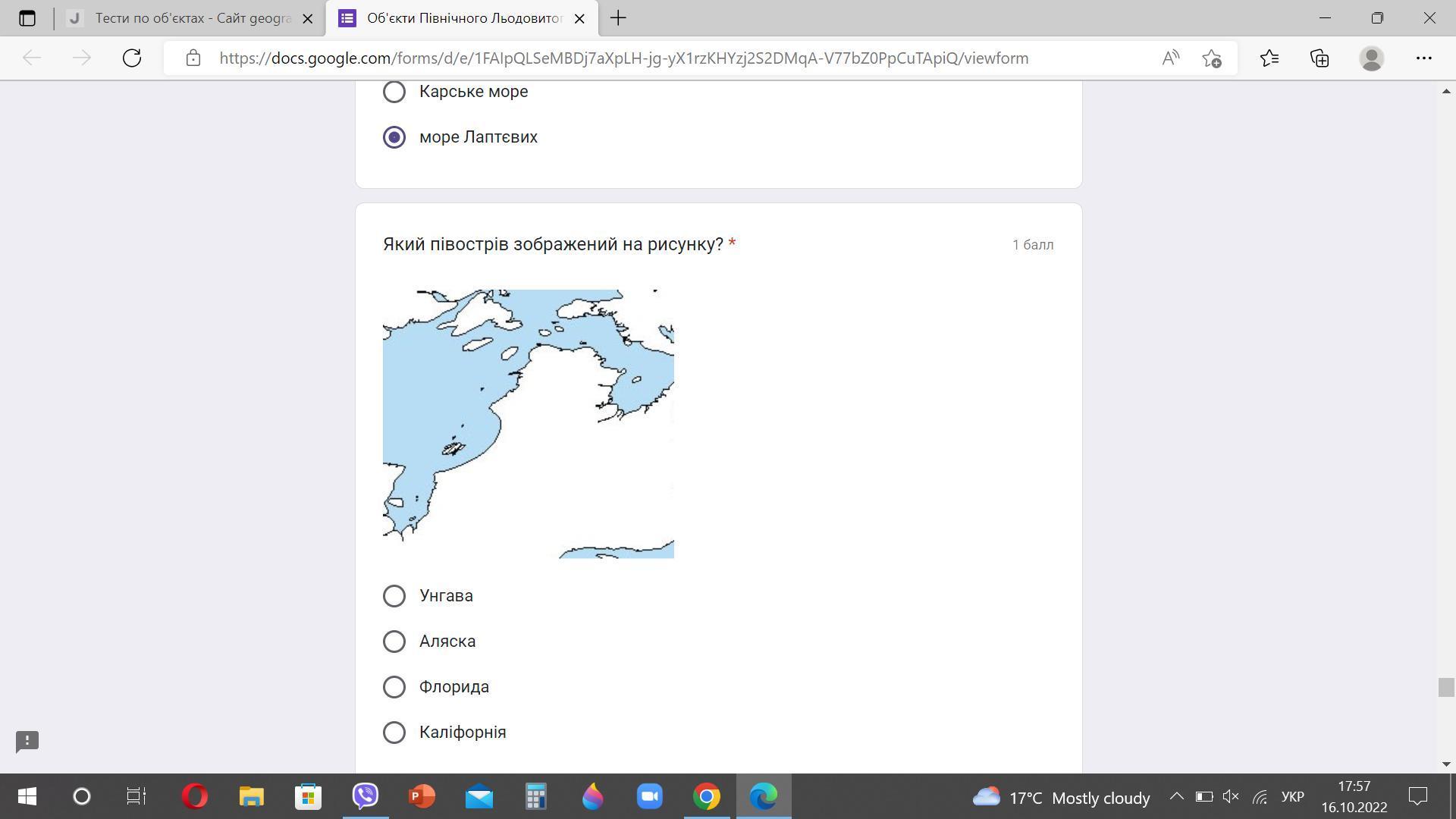Open Settings and more ellipsis menu

1423,58
